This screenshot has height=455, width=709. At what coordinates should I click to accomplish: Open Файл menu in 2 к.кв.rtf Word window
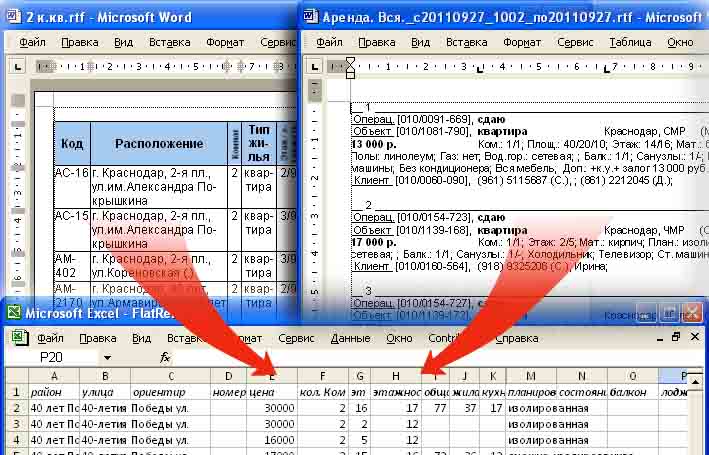point(32,43)
